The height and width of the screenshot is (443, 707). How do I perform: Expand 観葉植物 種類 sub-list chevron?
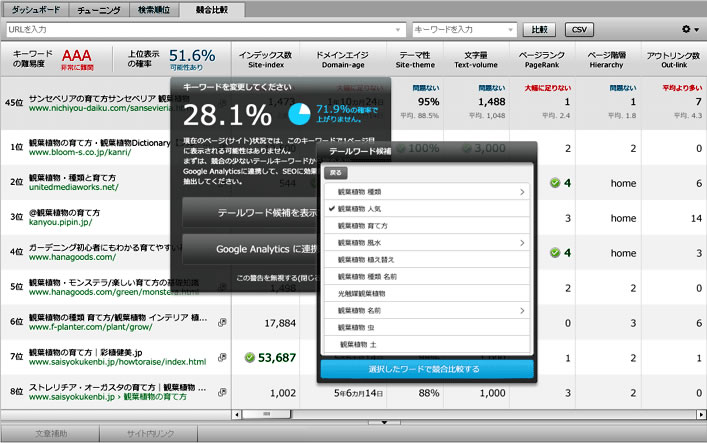point(522,191)
